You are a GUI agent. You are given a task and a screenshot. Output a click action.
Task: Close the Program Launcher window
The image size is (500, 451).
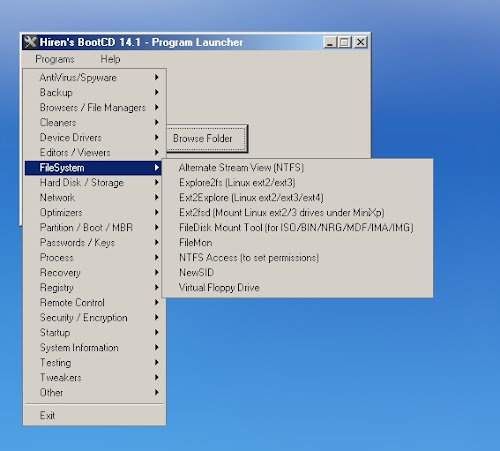(361, 42)
